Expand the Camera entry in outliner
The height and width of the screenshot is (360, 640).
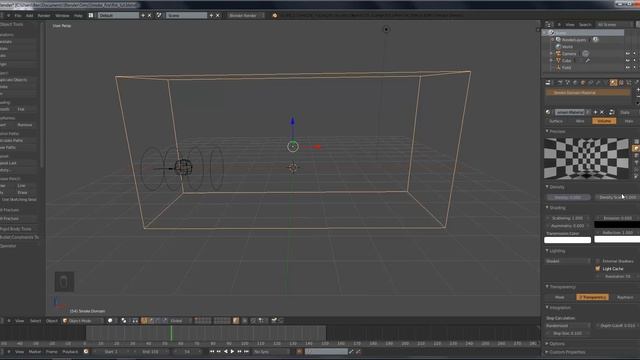pos(551,53)
